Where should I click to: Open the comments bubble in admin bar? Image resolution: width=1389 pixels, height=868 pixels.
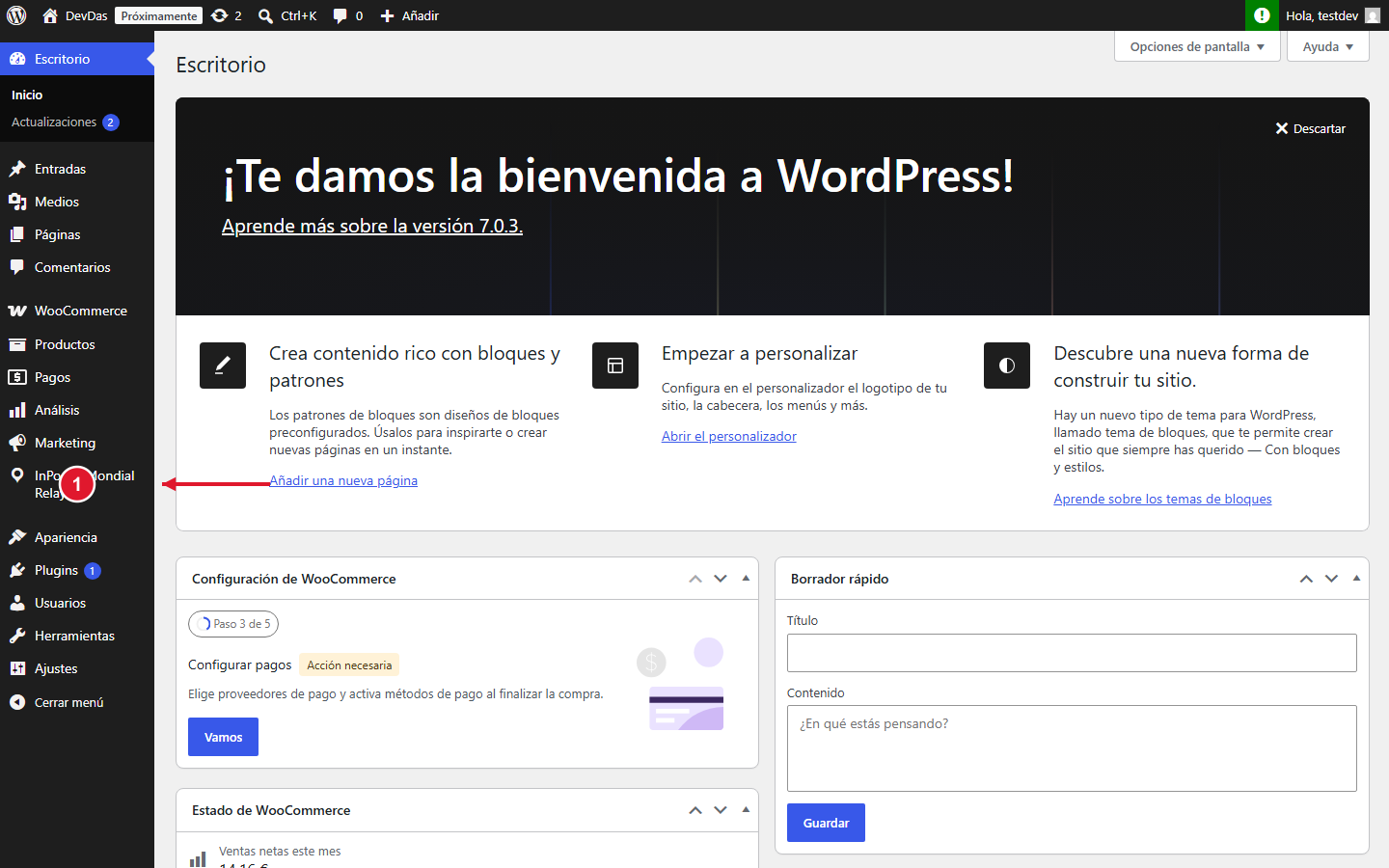[340, 15]
